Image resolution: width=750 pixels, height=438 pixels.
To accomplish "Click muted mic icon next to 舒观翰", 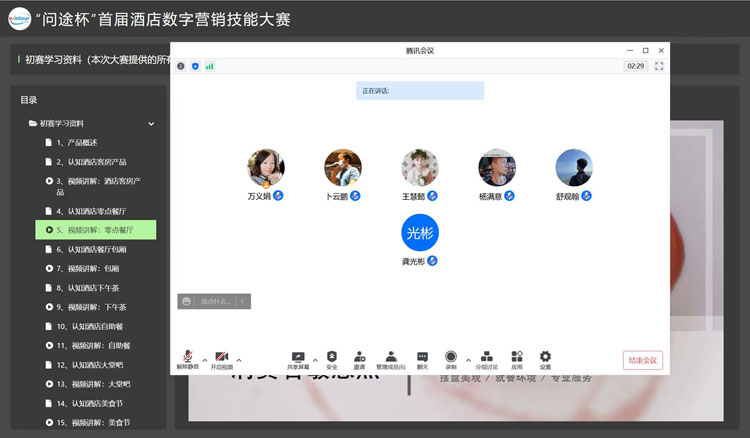I will click(586, 196).
